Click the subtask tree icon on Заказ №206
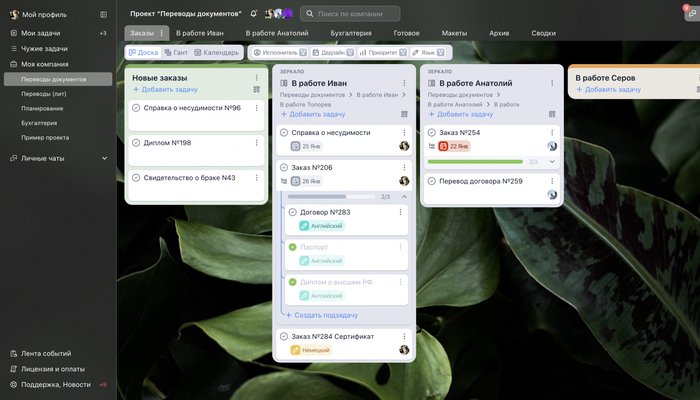The height and width of the screenshot is (400, 700). (x=284, y=181)
